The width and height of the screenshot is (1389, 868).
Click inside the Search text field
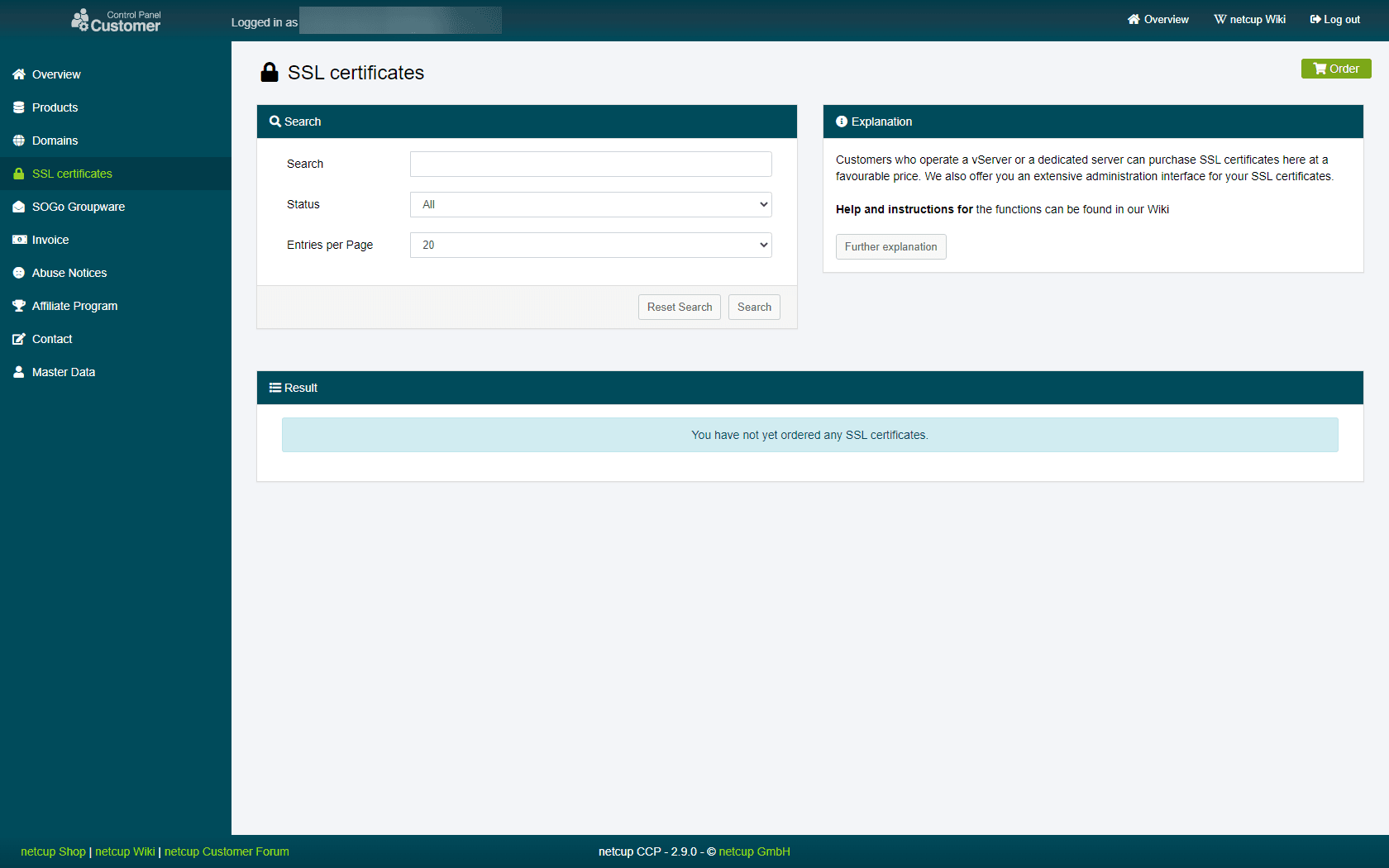pyautogui.click(x=589, y=164)
